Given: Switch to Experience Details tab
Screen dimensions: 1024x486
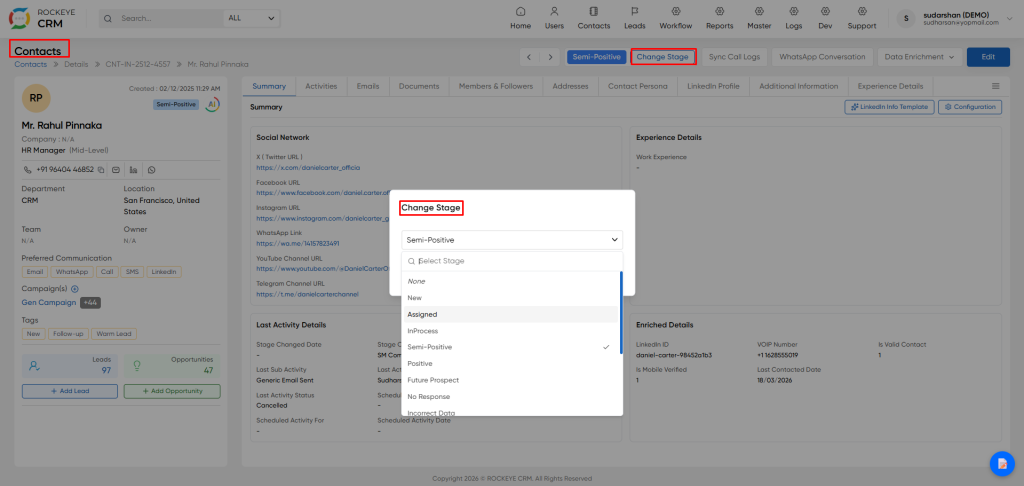Looking at the screenshot, I should pos(890,86).
